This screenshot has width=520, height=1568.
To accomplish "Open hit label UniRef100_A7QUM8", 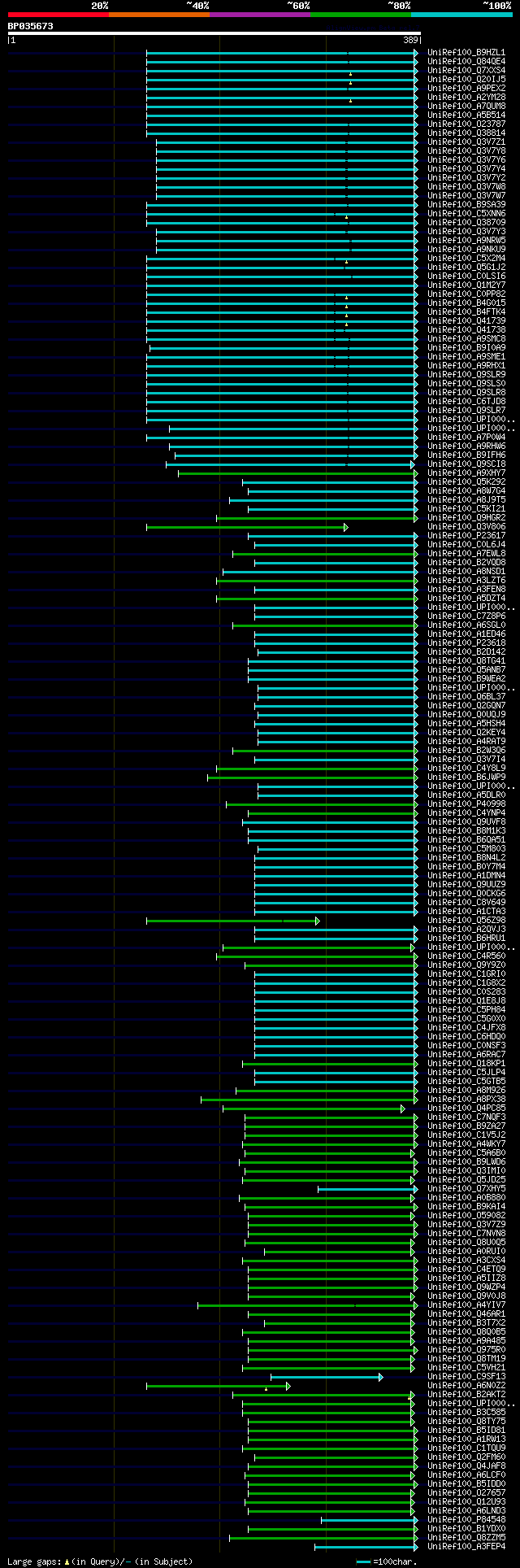I will coord(466,107).
